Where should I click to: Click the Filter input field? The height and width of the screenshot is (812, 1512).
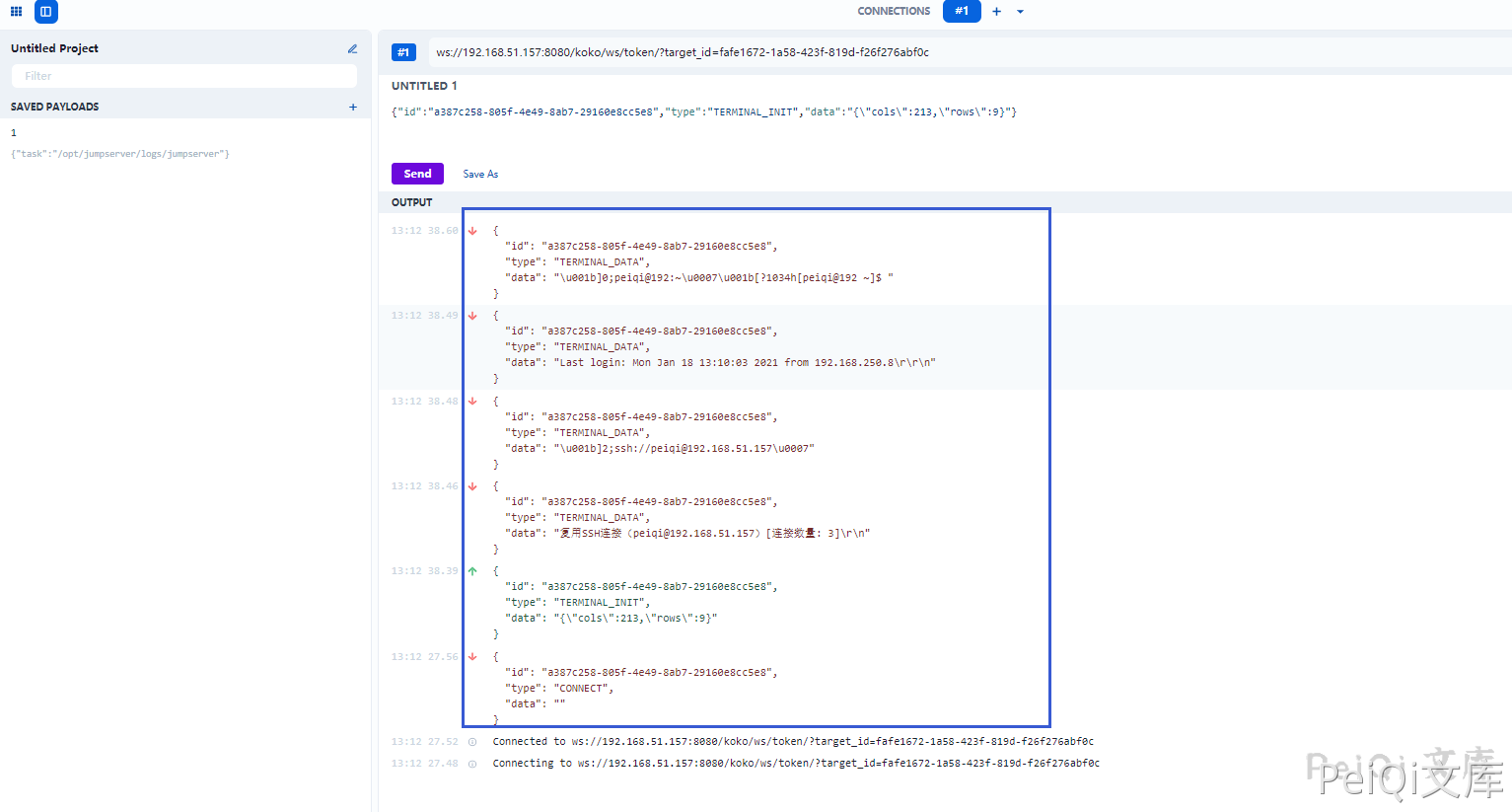coord(183,76)
